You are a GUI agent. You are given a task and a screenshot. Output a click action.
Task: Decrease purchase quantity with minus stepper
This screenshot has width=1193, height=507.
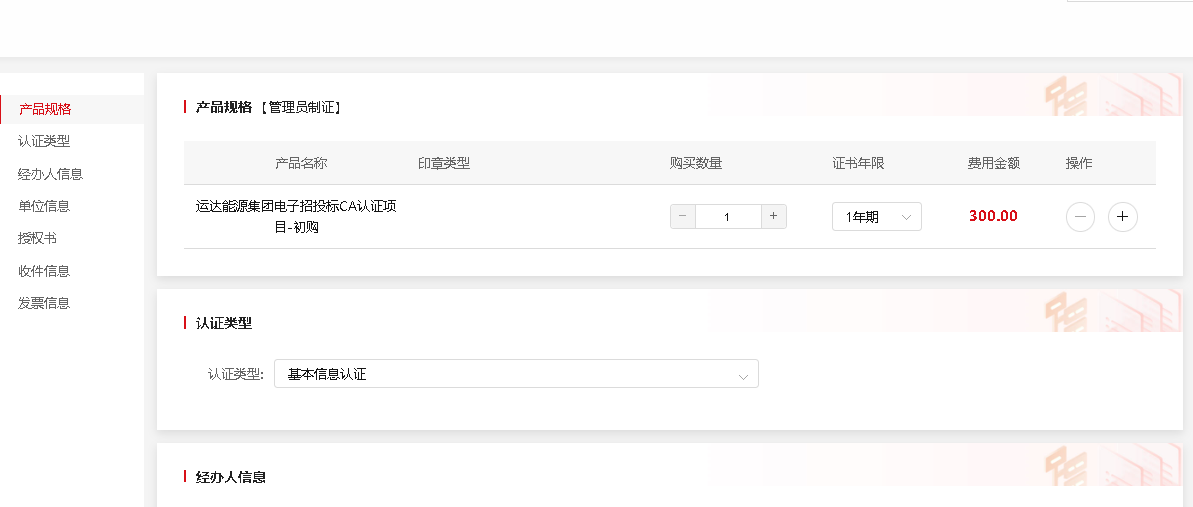[x=683, y=216]
